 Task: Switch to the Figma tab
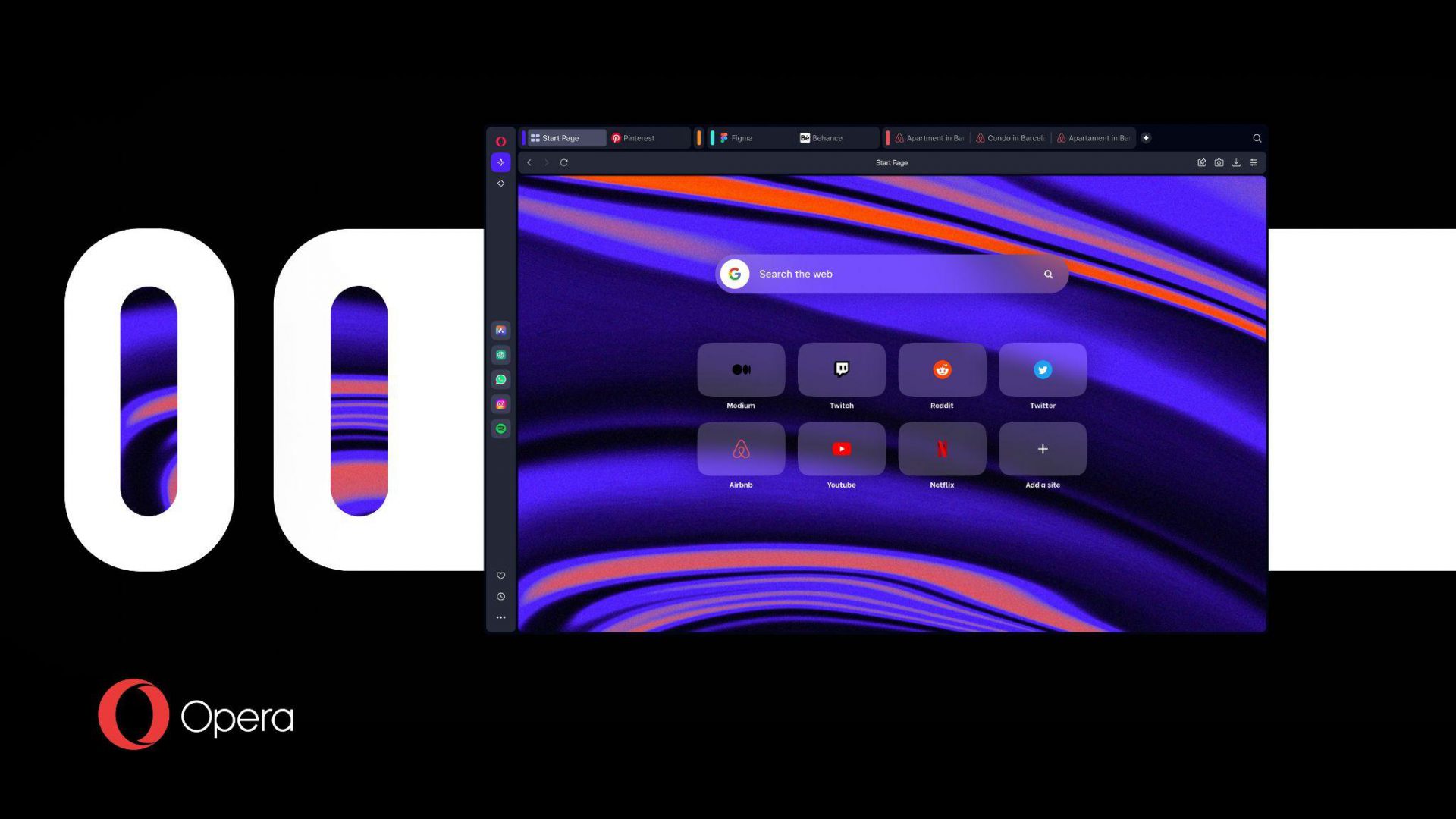[x=755, y=138]
